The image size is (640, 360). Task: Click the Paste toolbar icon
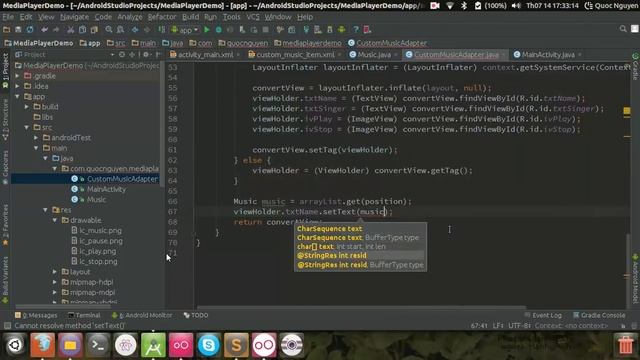pyautogui.click(x=94, y=30)
